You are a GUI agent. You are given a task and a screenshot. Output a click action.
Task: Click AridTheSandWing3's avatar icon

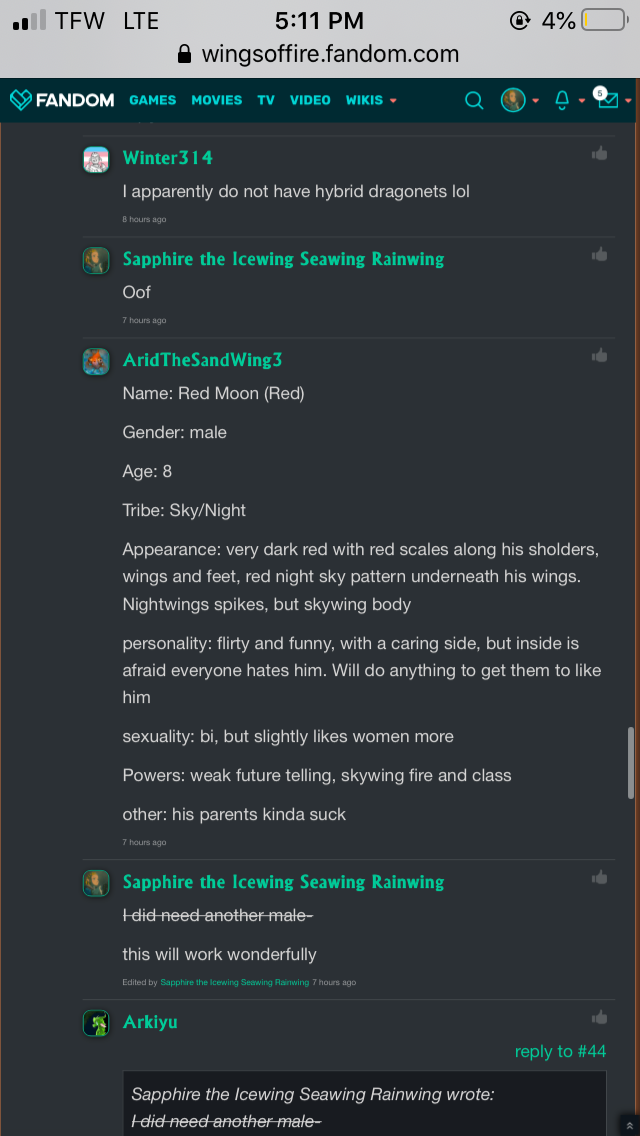click(96, 361)
